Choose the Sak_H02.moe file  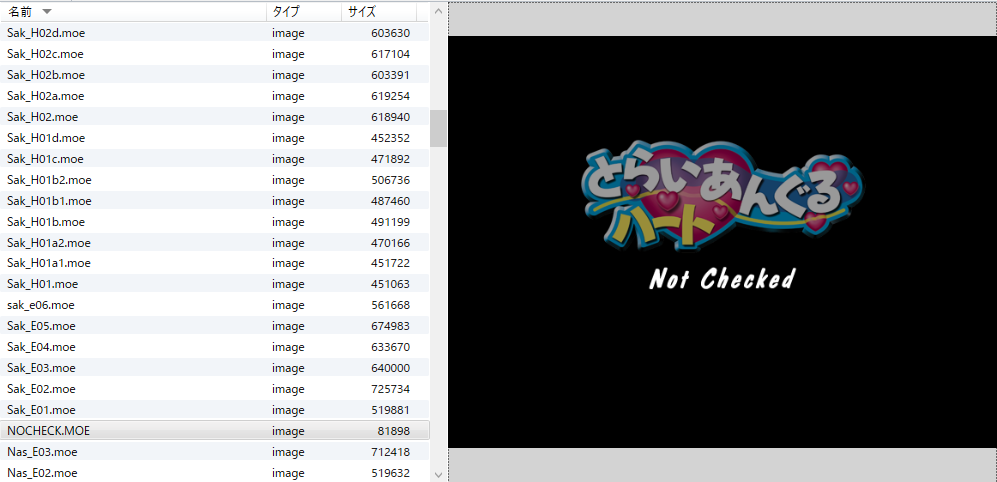(x=42, y=117)
